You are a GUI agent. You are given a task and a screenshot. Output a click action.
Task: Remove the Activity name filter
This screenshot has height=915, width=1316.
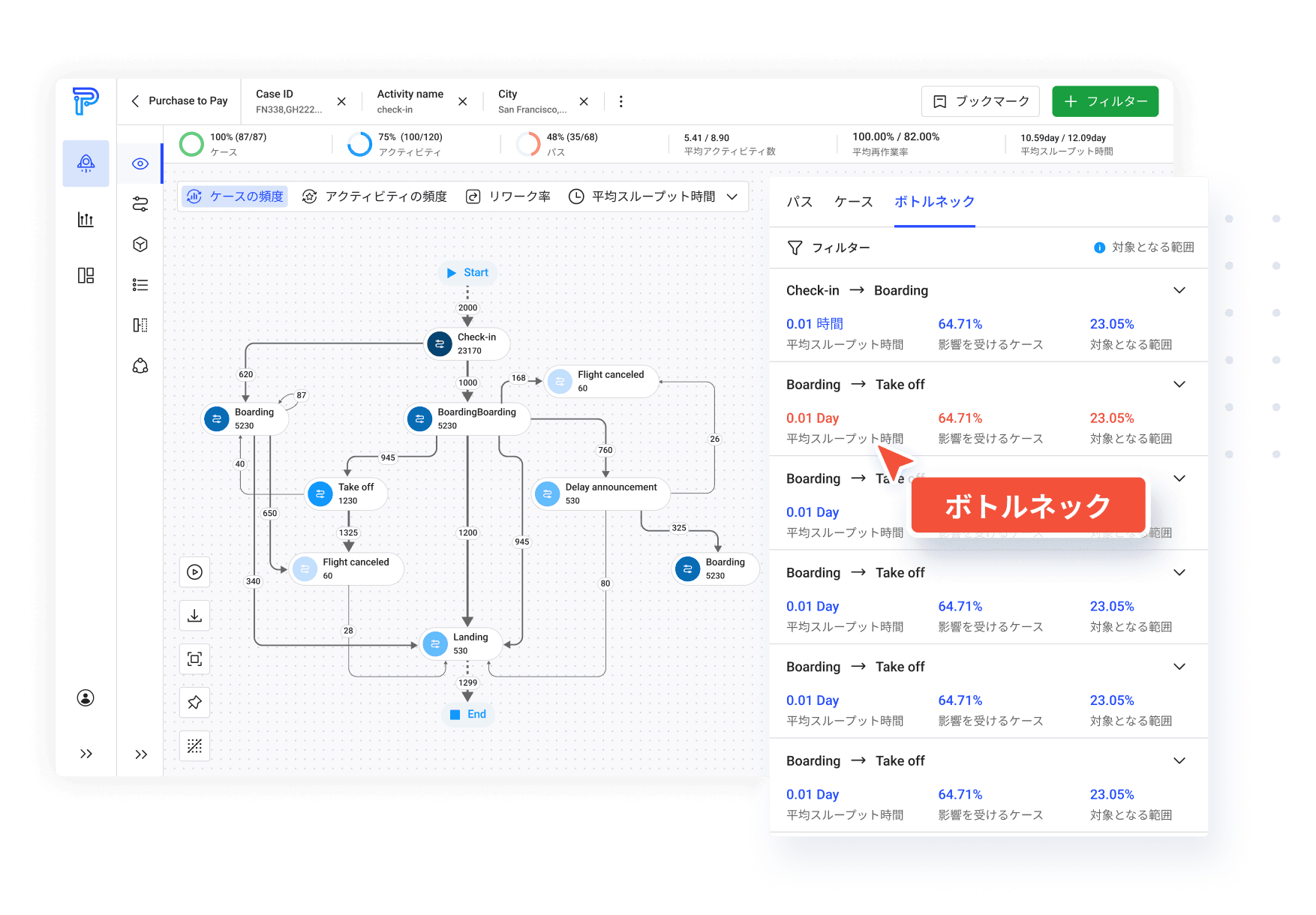pos(463,101)
